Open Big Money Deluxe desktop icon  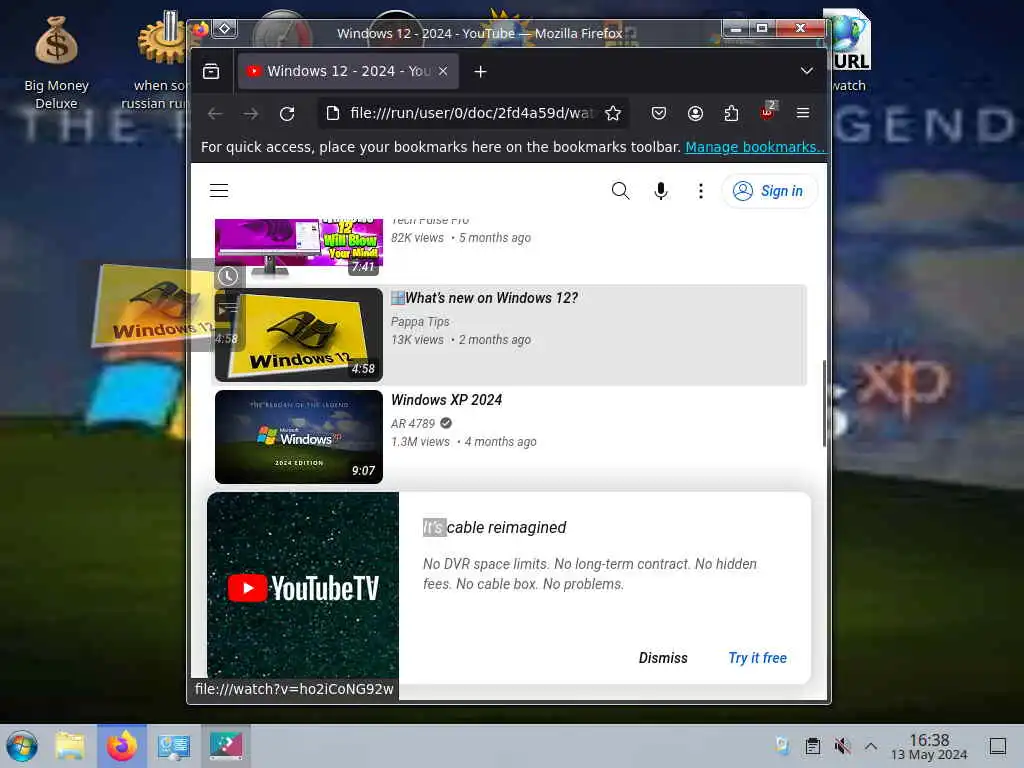56,62
